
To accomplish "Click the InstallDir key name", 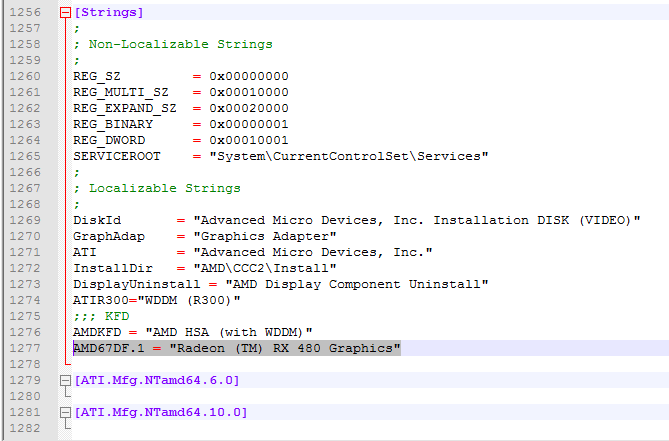I will point(113,268).
